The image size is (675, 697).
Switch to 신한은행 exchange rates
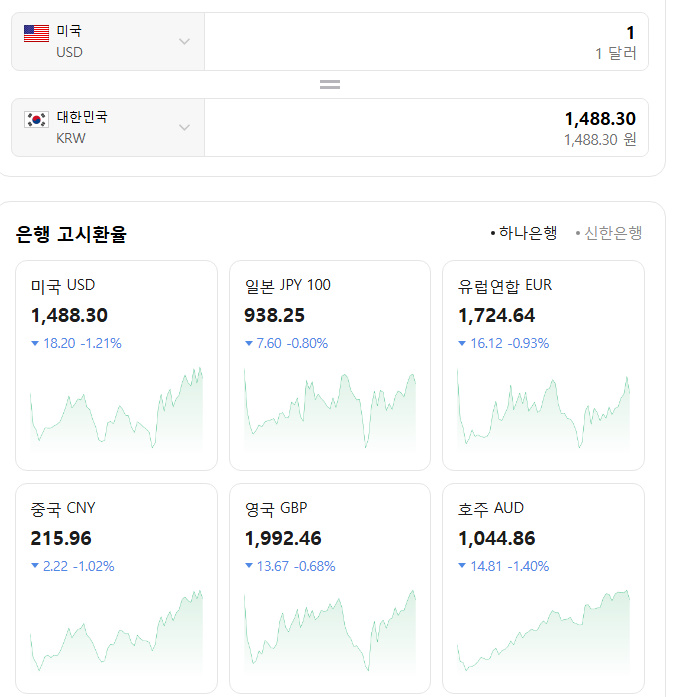click(612, 233)
